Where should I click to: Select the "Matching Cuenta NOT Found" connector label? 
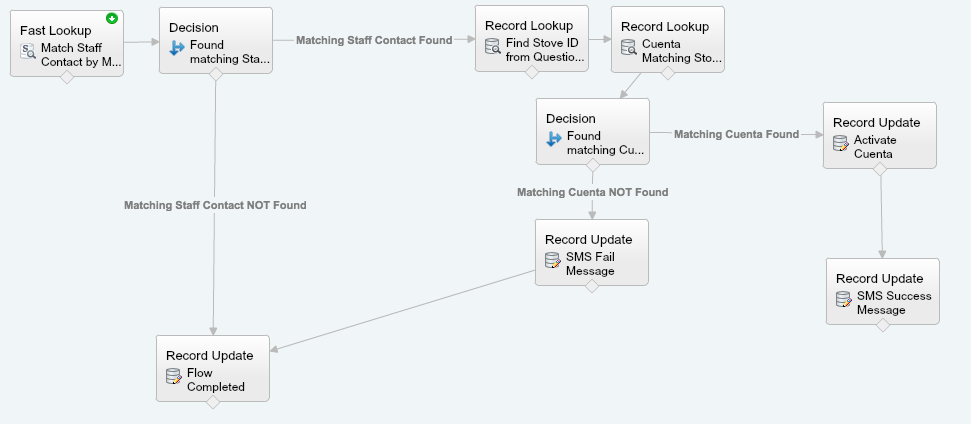(x=592, y=192)
